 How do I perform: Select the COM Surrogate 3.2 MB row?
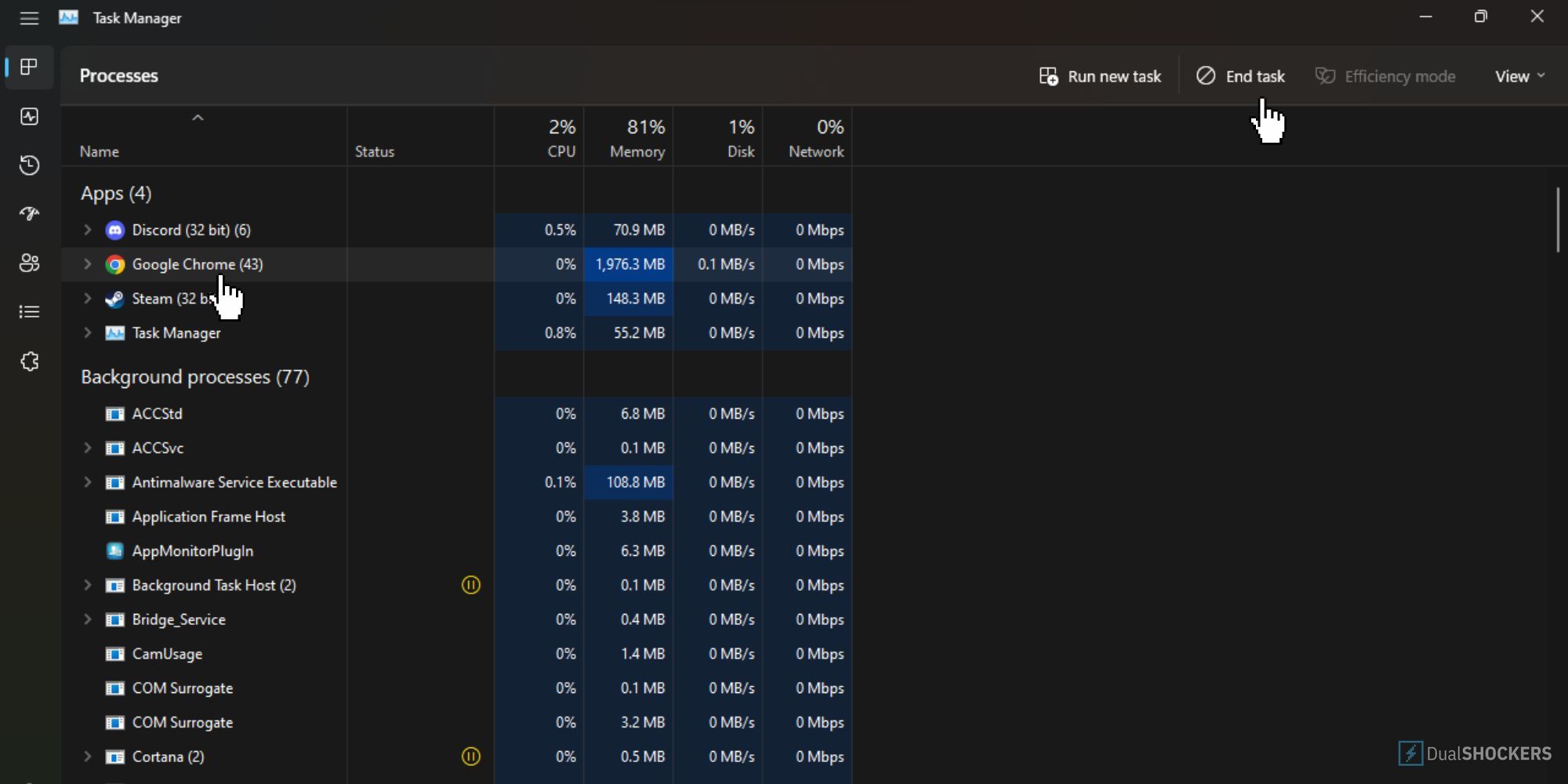[457, 723]
